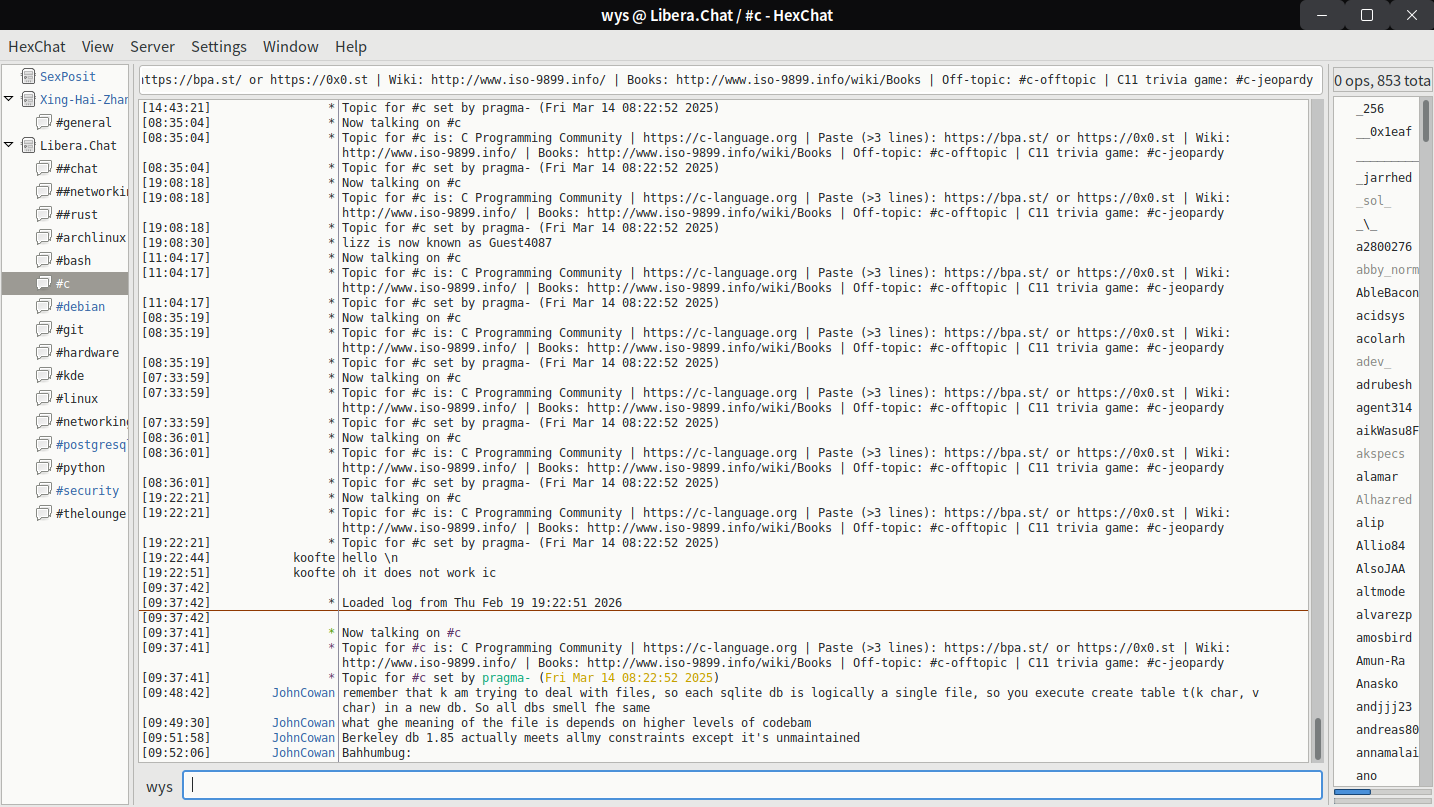
Task: Select user AbleBacon in the user list
Action: [1386, 293]
